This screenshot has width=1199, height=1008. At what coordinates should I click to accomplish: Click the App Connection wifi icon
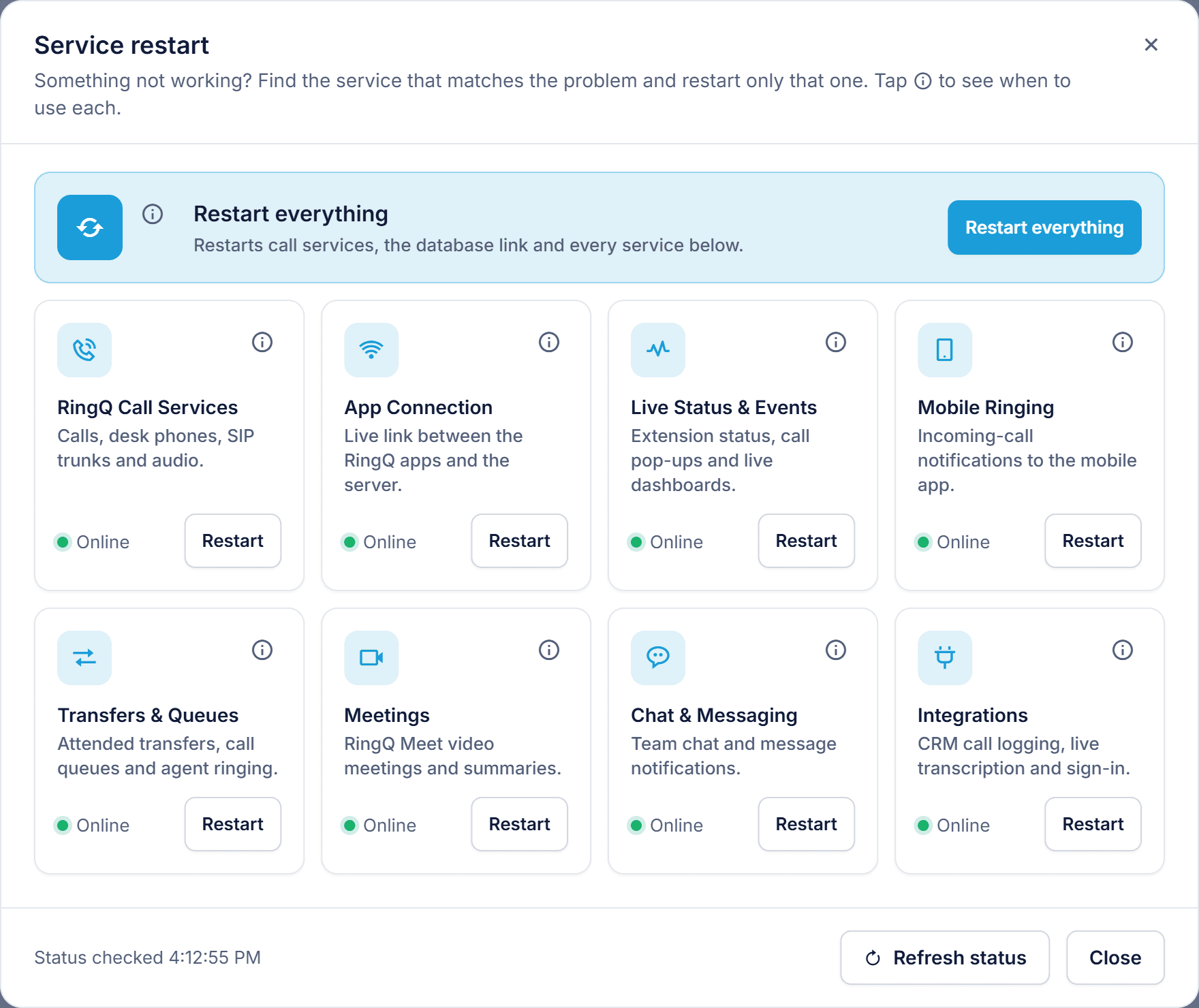point(371,350)
